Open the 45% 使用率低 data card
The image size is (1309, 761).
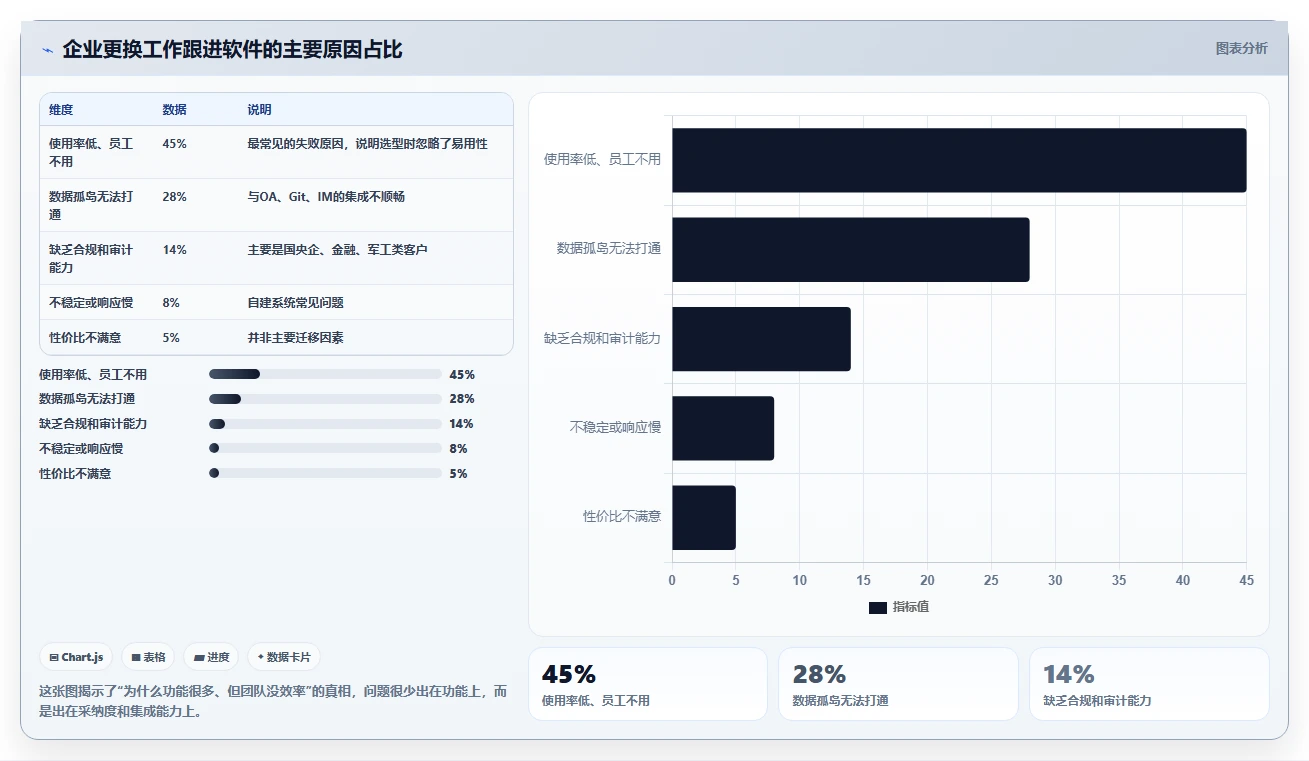648,684
